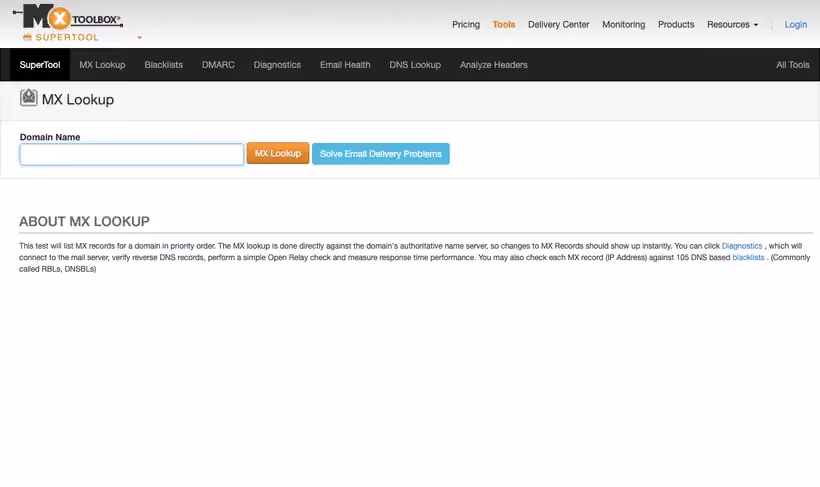Click the orange MX Lookup button
820x487 pixels.
(x=278, y=153)
